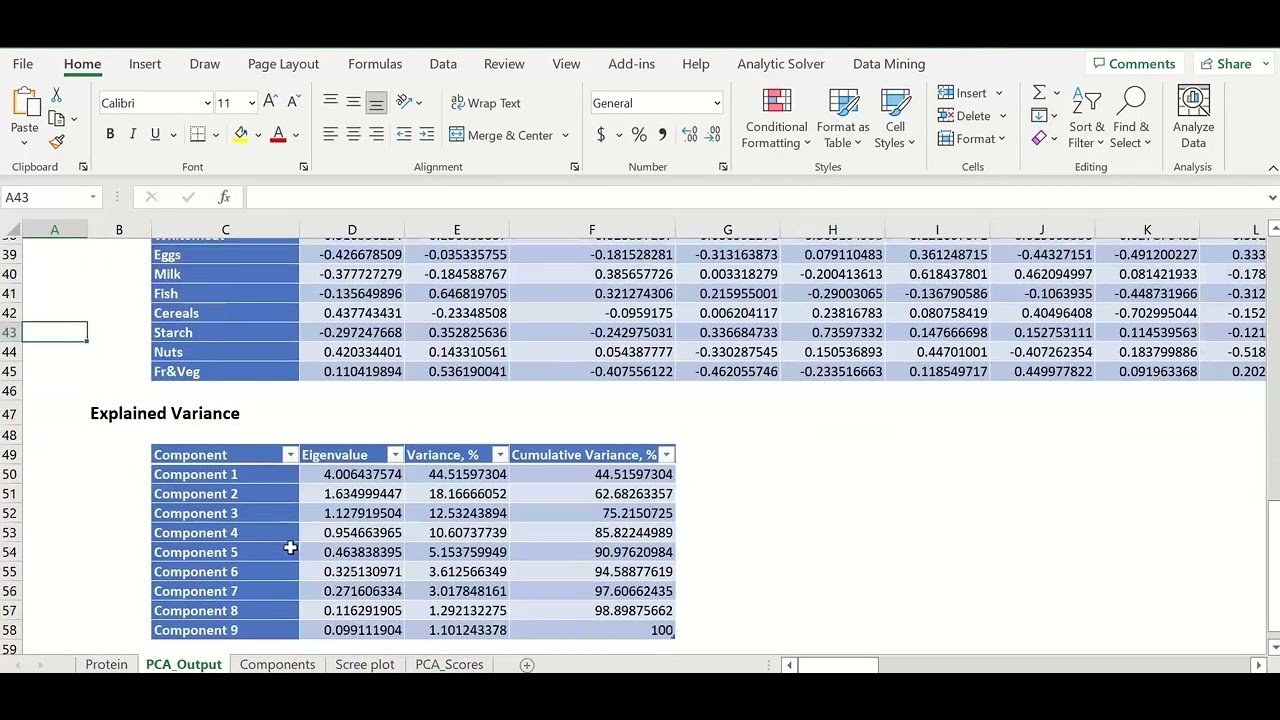
Task: Center text horizontally
Action: coord(353,135)
